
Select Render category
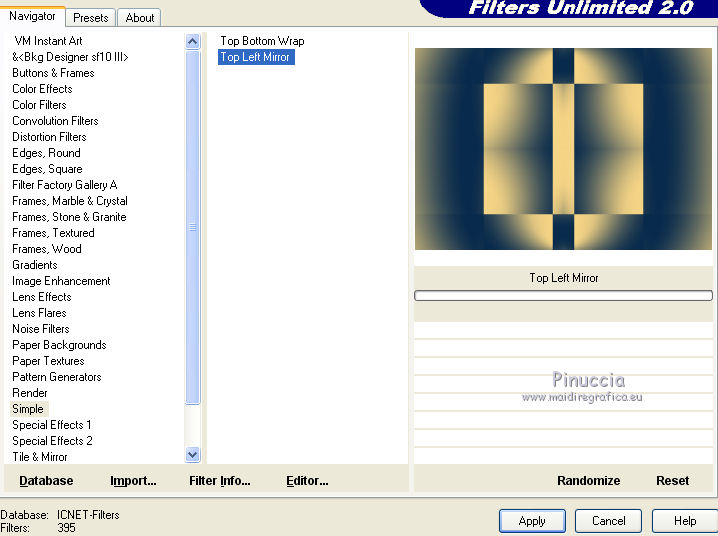tap(30, 394)
